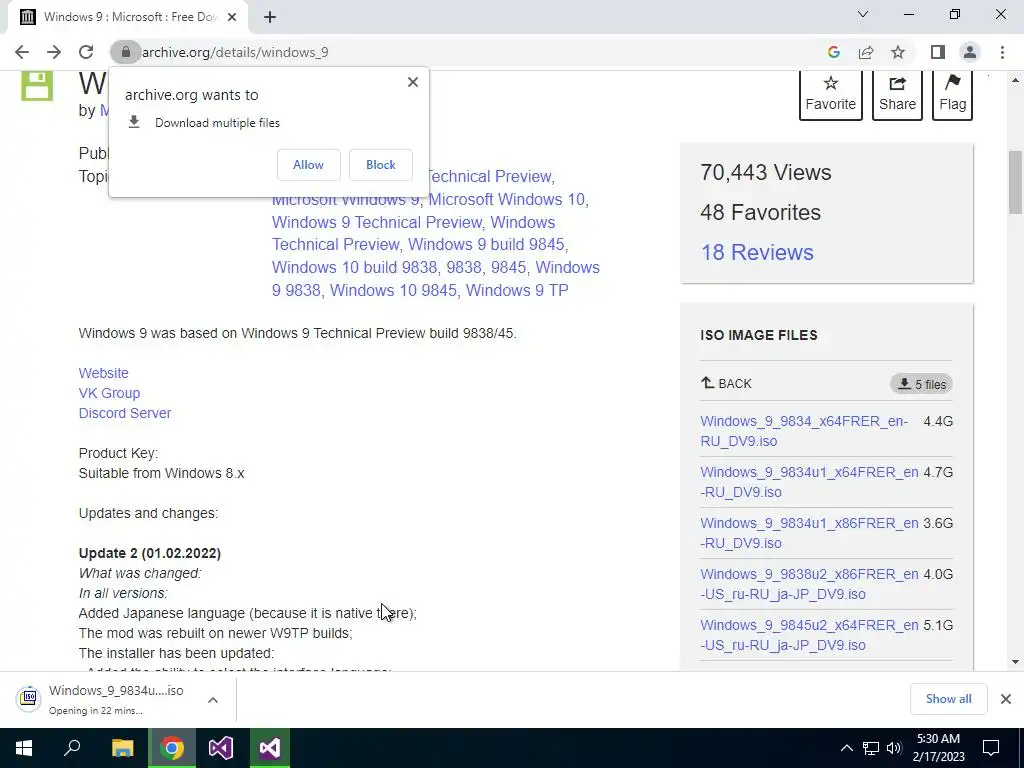Block downloading multiple files

pyautogui.click(x=381, y=165)
